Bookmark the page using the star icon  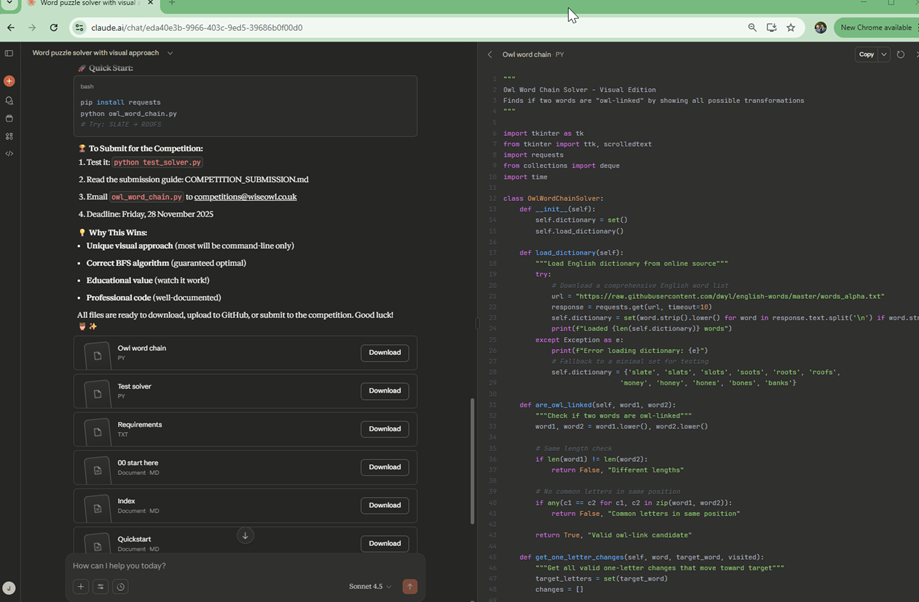[789, 28]
